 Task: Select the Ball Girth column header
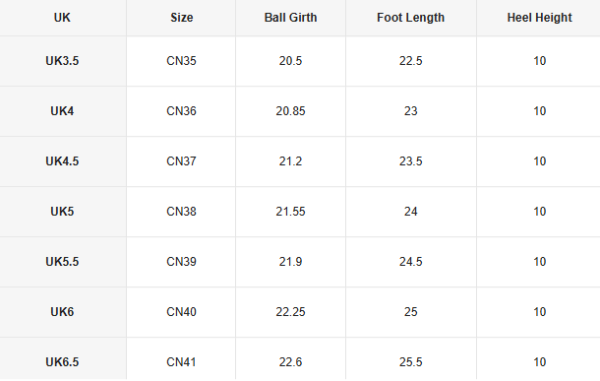290,18
